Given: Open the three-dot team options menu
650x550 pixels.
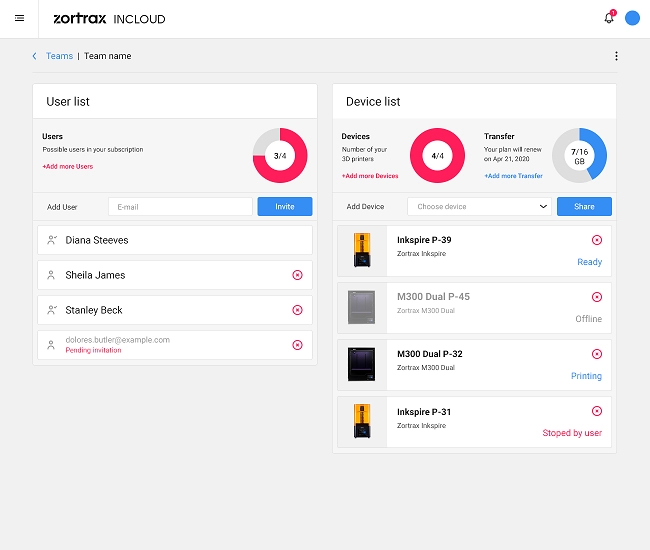Looking at the screenshot, I should click(x=616, y=56).
